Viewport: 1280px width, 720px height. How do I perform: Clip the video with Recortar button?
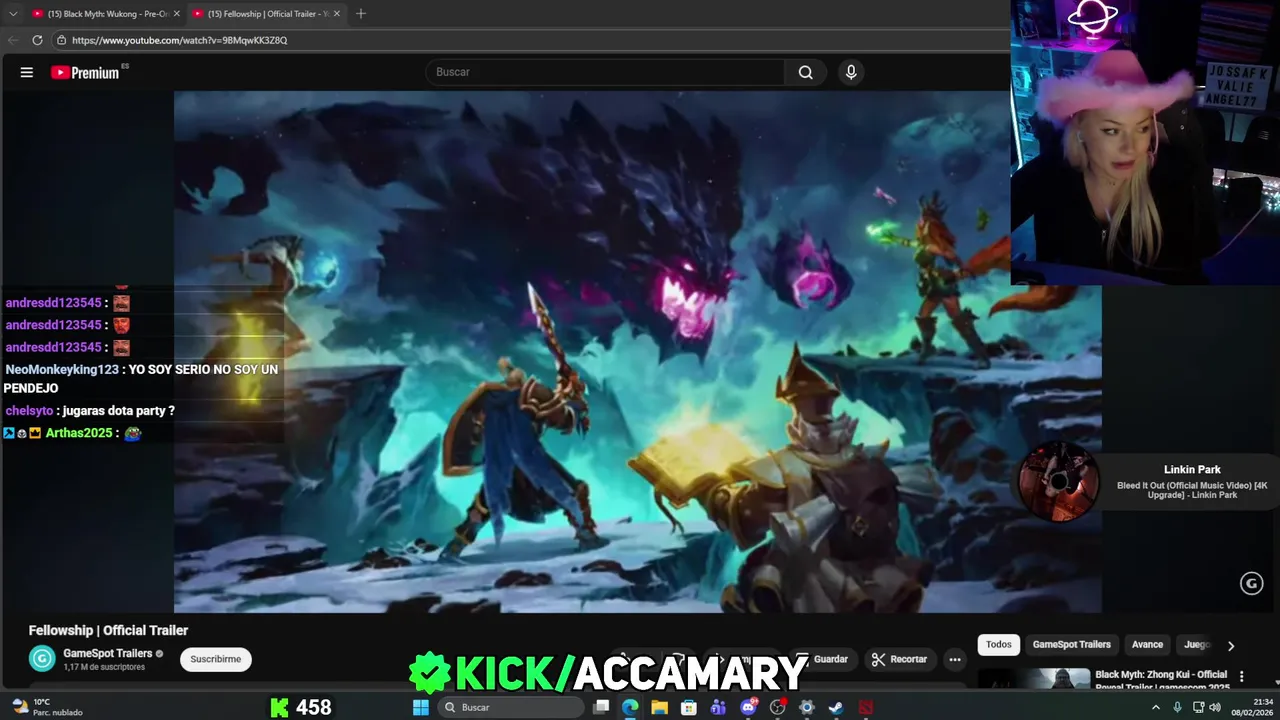(899, 659)
